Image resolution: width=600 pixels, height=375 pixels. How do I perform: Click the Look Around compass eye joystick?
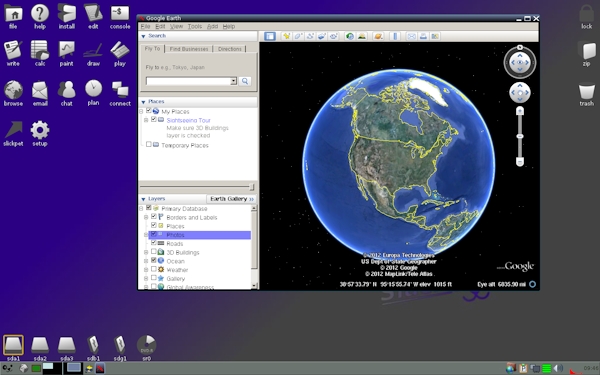520,62
